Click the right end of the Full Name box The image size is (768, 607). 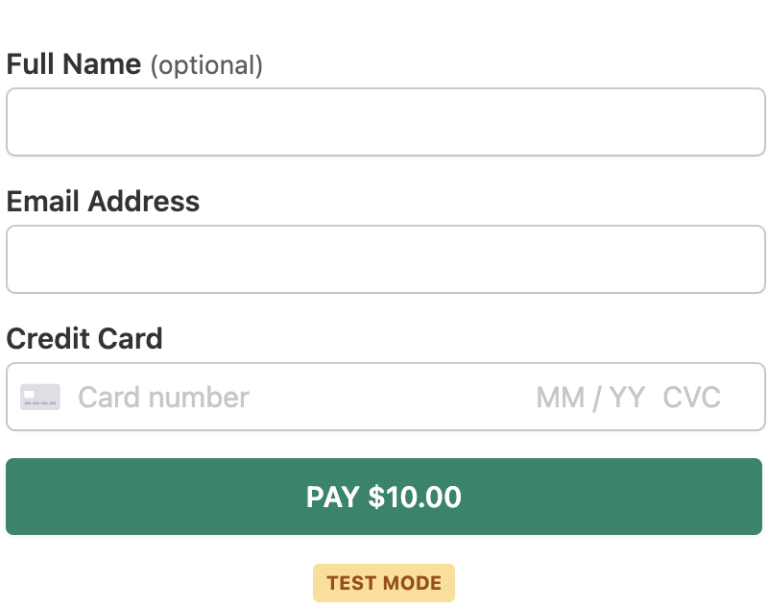(745, 122)
